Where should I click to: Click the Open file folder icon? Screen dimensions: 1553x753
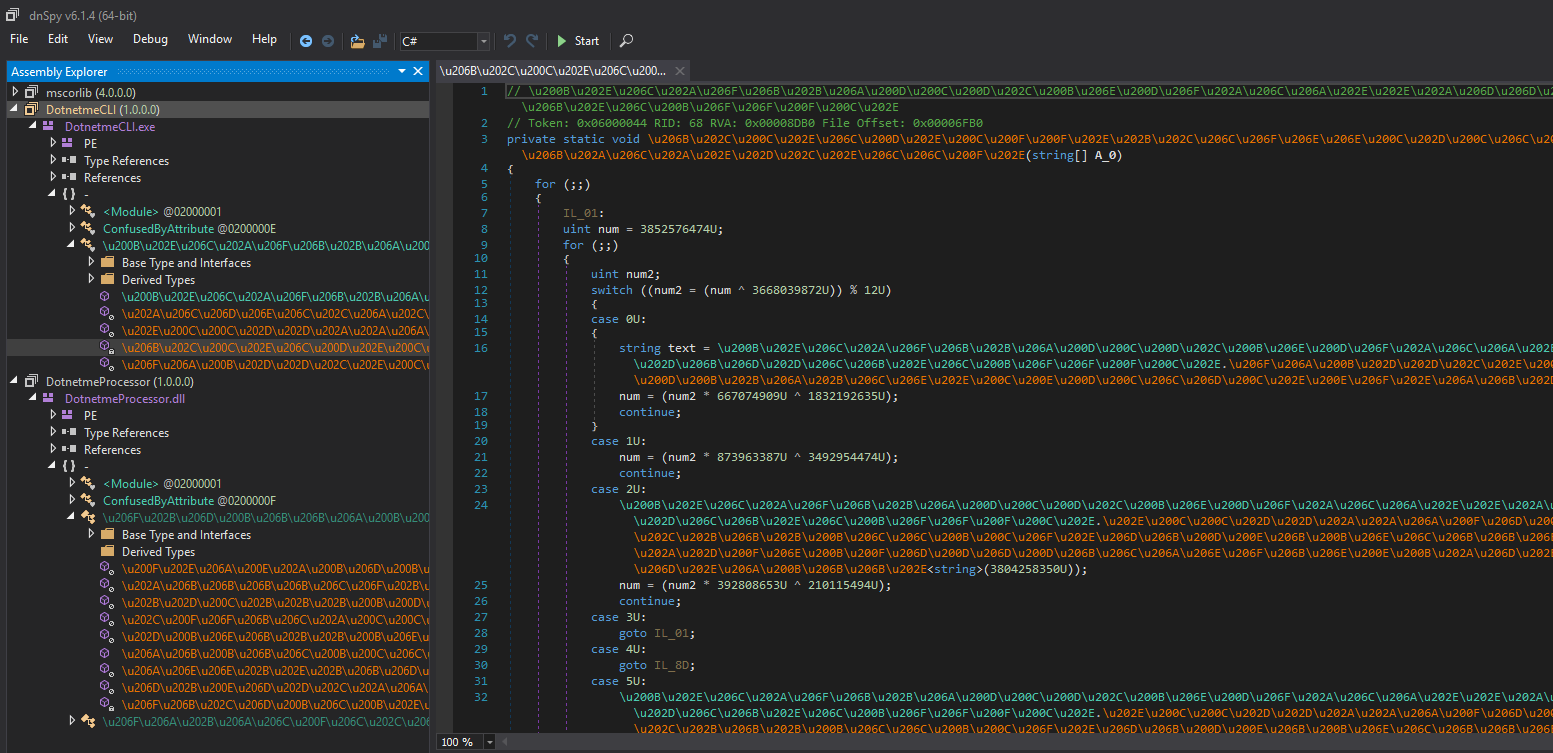357,41
